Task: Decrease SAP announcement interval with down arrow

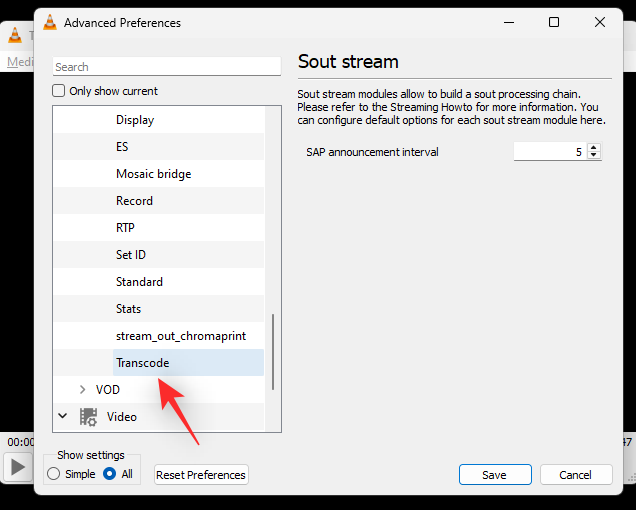Action: coord(594,155)
